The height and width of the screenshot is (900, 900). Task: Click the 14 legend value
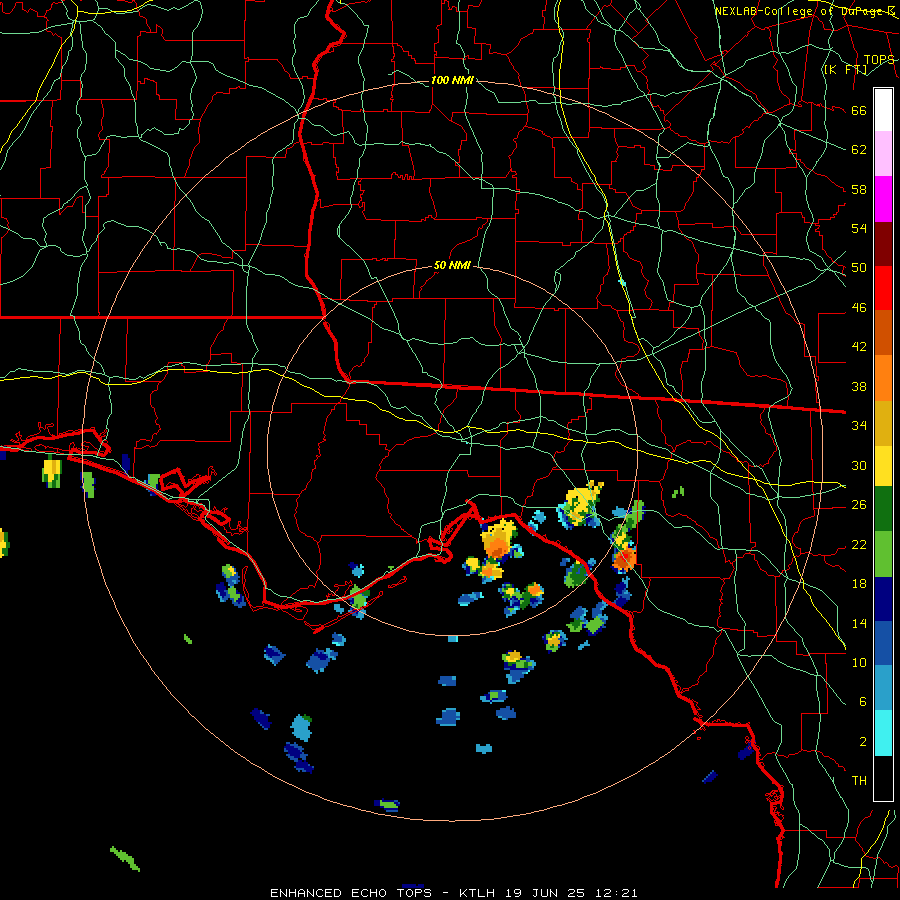[859, 623]
